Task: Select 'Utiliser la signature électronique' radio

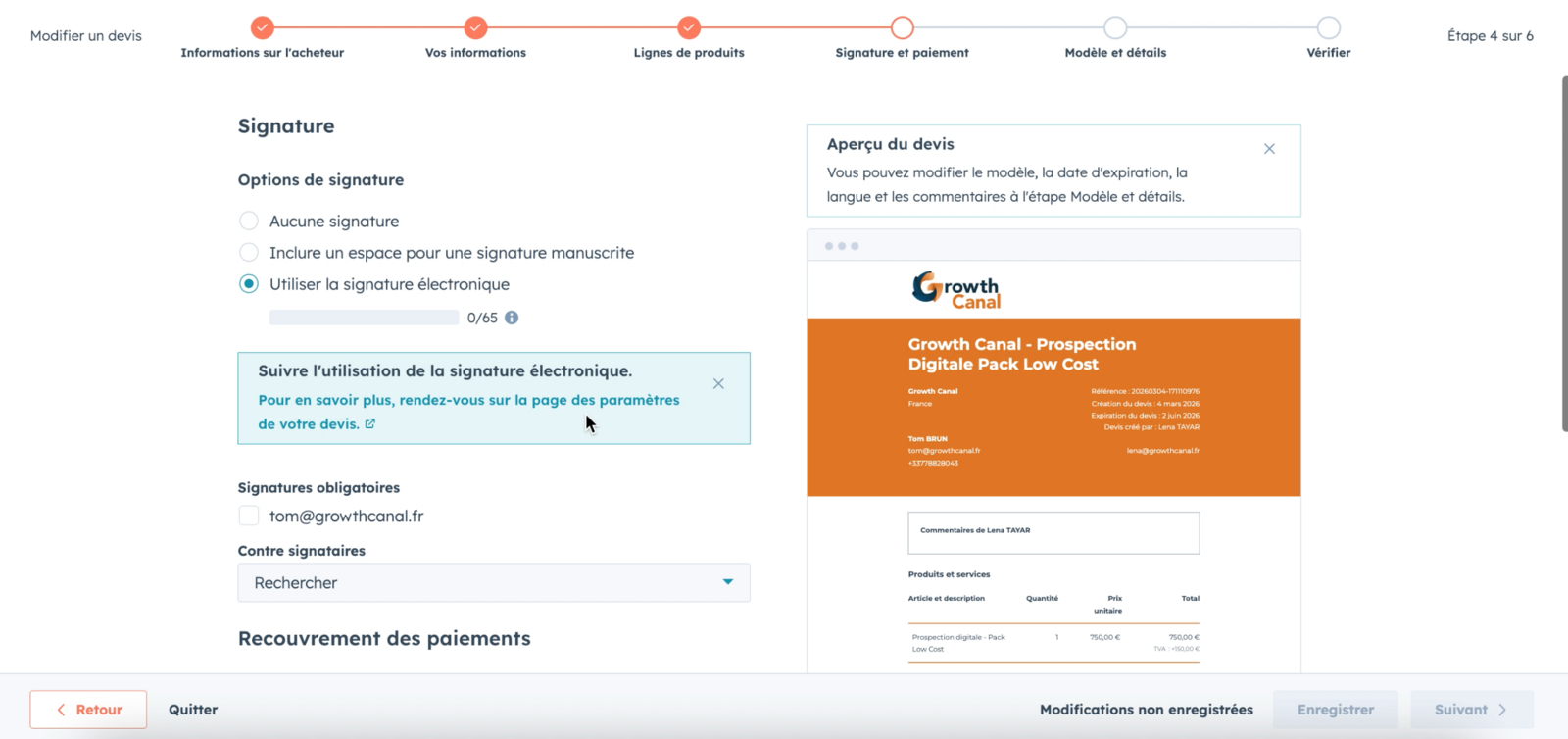Action: 249,284
